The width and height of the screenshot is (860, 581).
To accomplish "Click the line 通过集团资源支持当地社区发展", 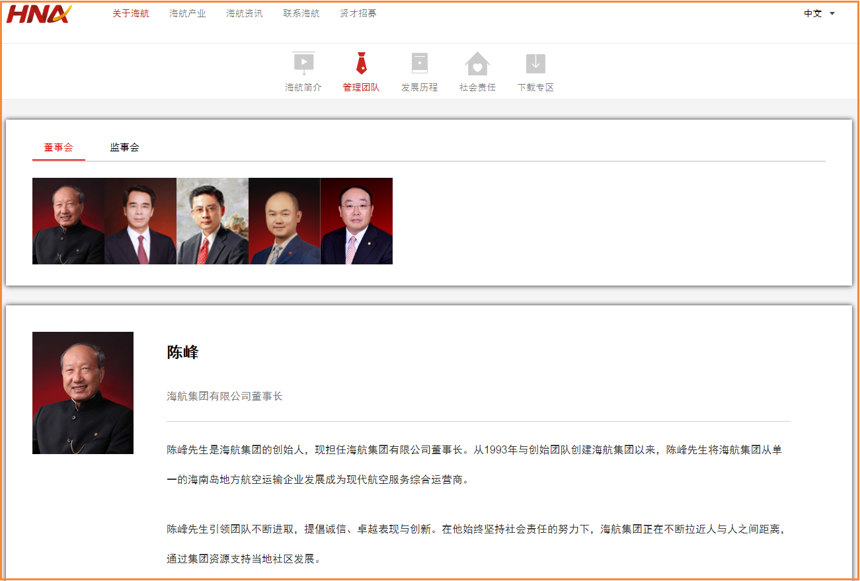I will pos(244,559).
